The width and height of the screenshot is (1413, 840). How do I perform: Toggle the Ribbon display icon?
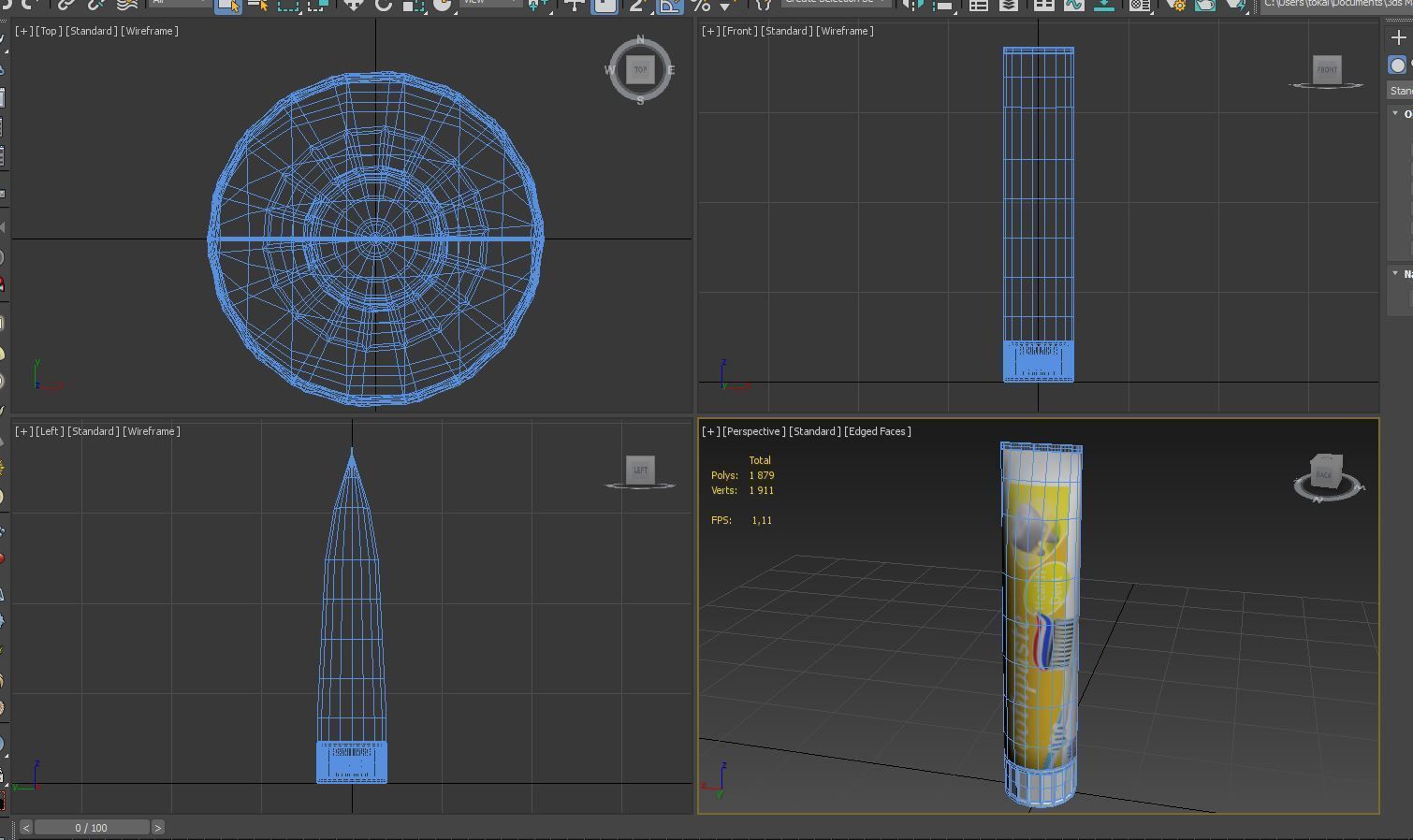[x=1043, y=5]
